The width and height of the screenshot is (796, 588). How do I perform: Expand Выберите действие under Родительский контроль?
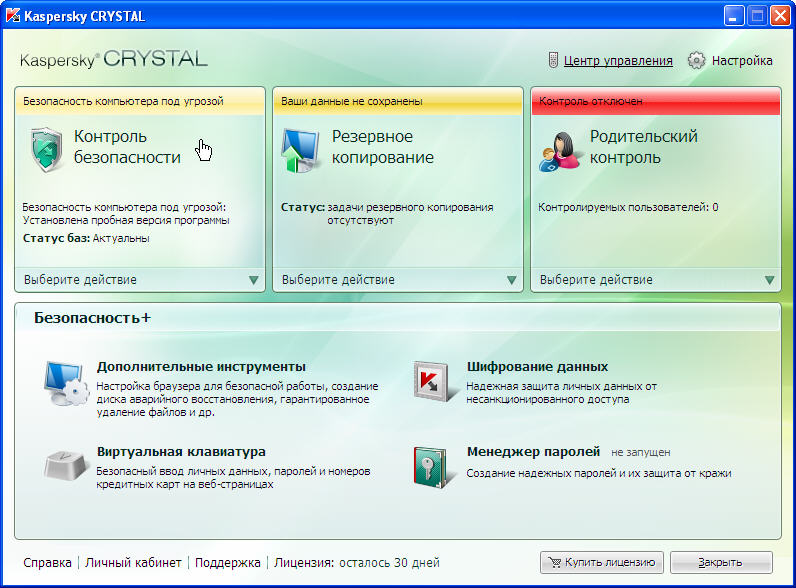pos(656,280)
